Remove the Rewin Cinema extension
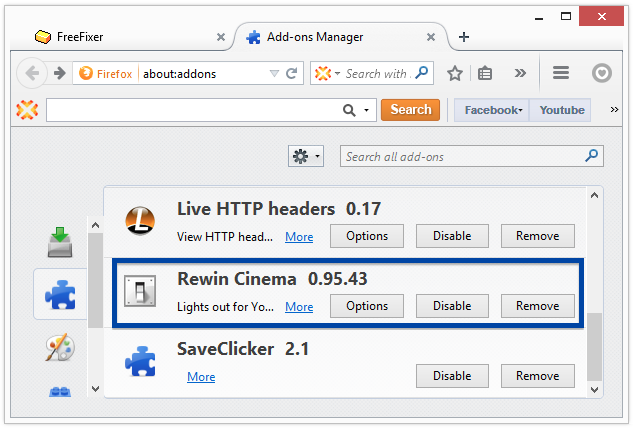 click(538, 306)
